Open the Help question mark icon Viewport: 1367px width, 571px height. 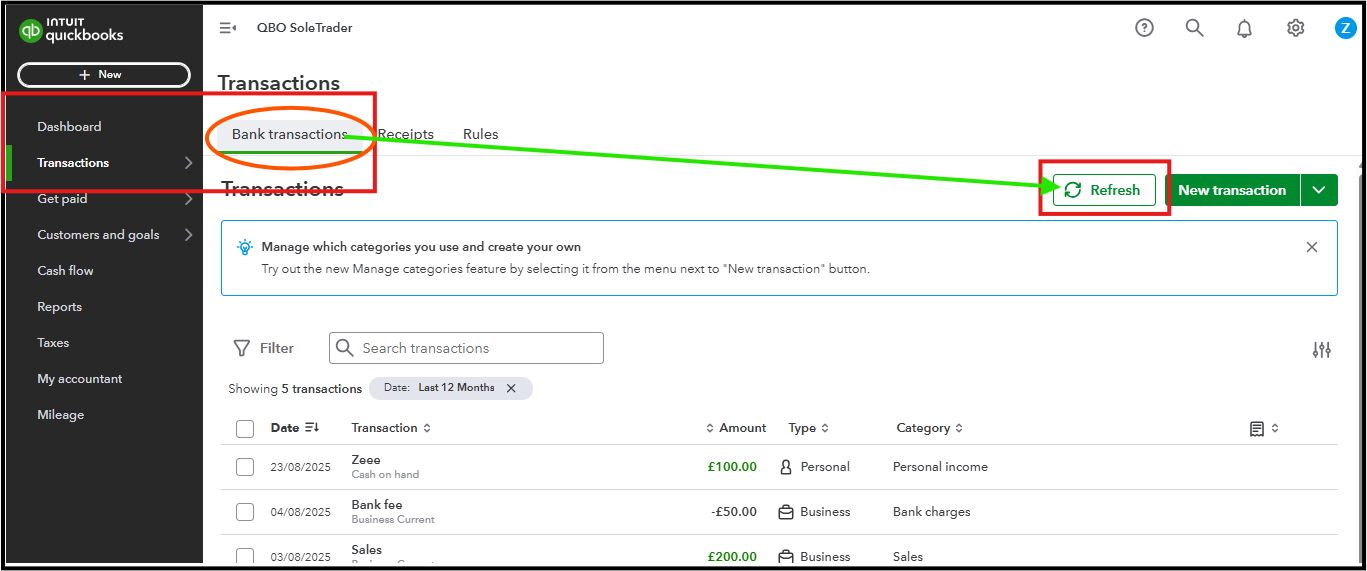(1144, 28)
